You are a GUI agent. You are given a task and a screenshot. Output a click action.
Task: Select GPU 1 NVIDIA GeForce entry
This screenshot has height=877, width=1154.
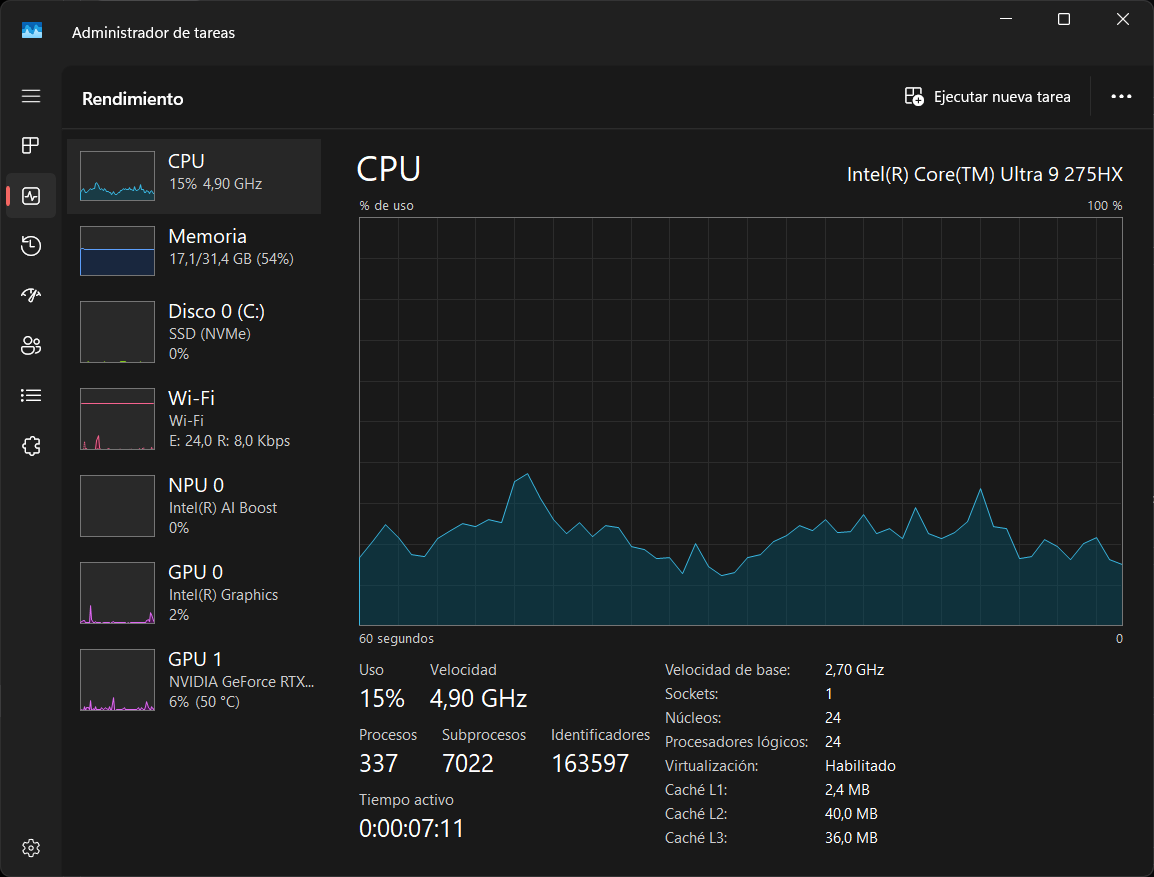pyautogui.click(x=194, y=680)
